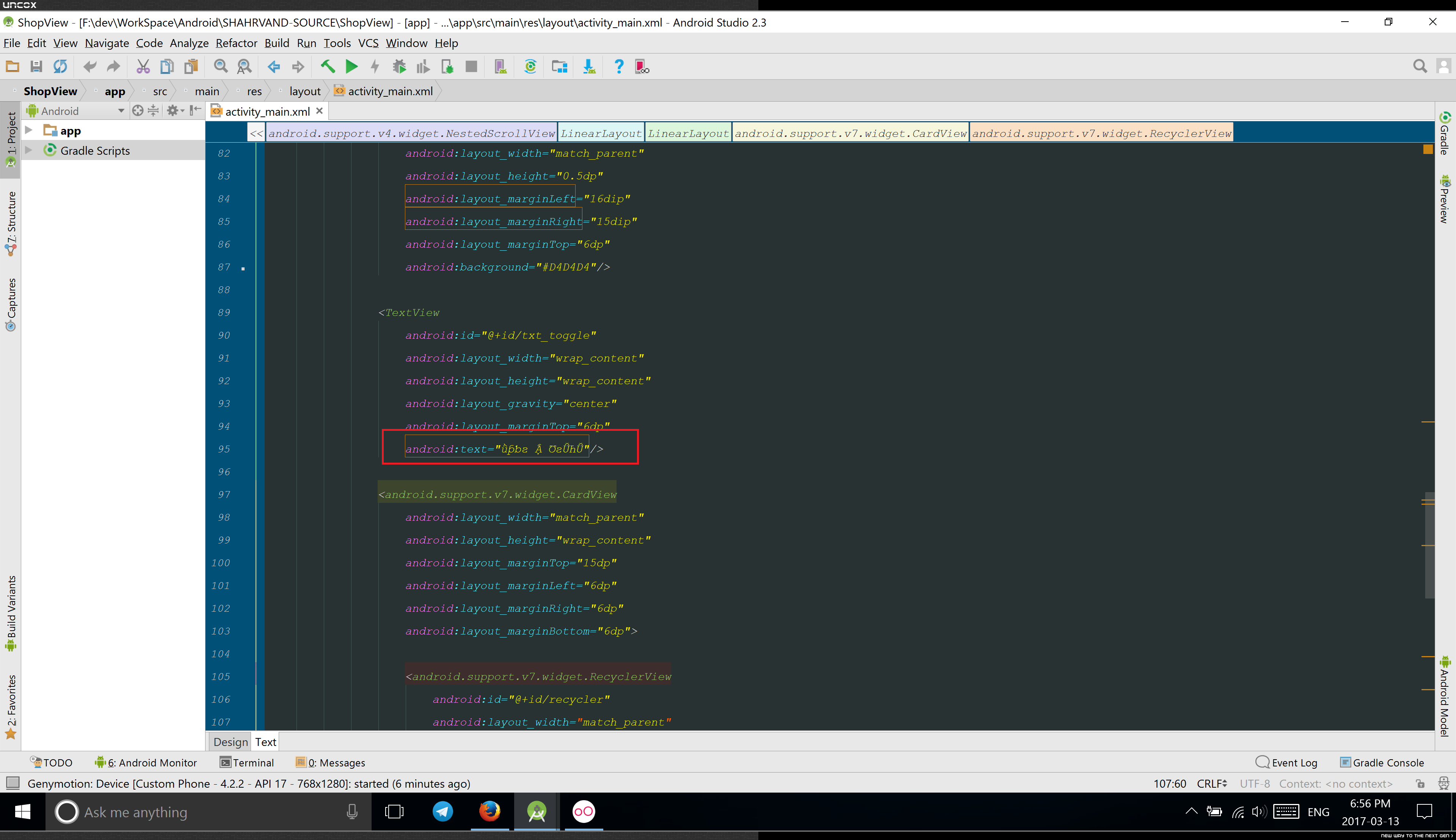The height and width of the screenshot is (840, 1456).
Task: Click the Stop square icon
Action: (471, 66)
